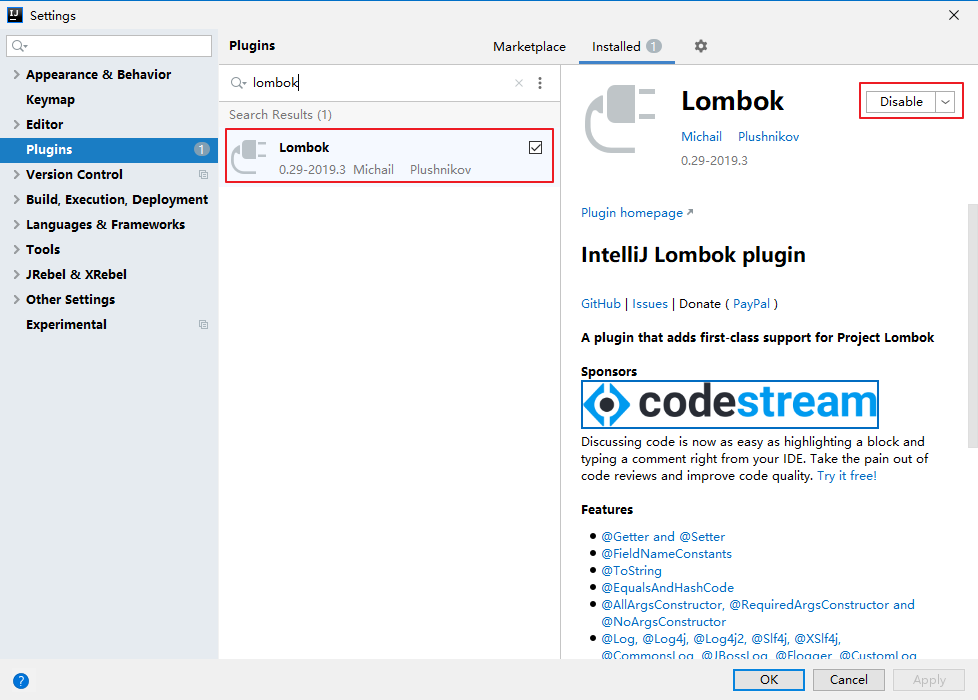Image resolution: width=978 pixels, height=700 pixels.
Task: Select Experimental in the settings tree
Action: point(66,324)
